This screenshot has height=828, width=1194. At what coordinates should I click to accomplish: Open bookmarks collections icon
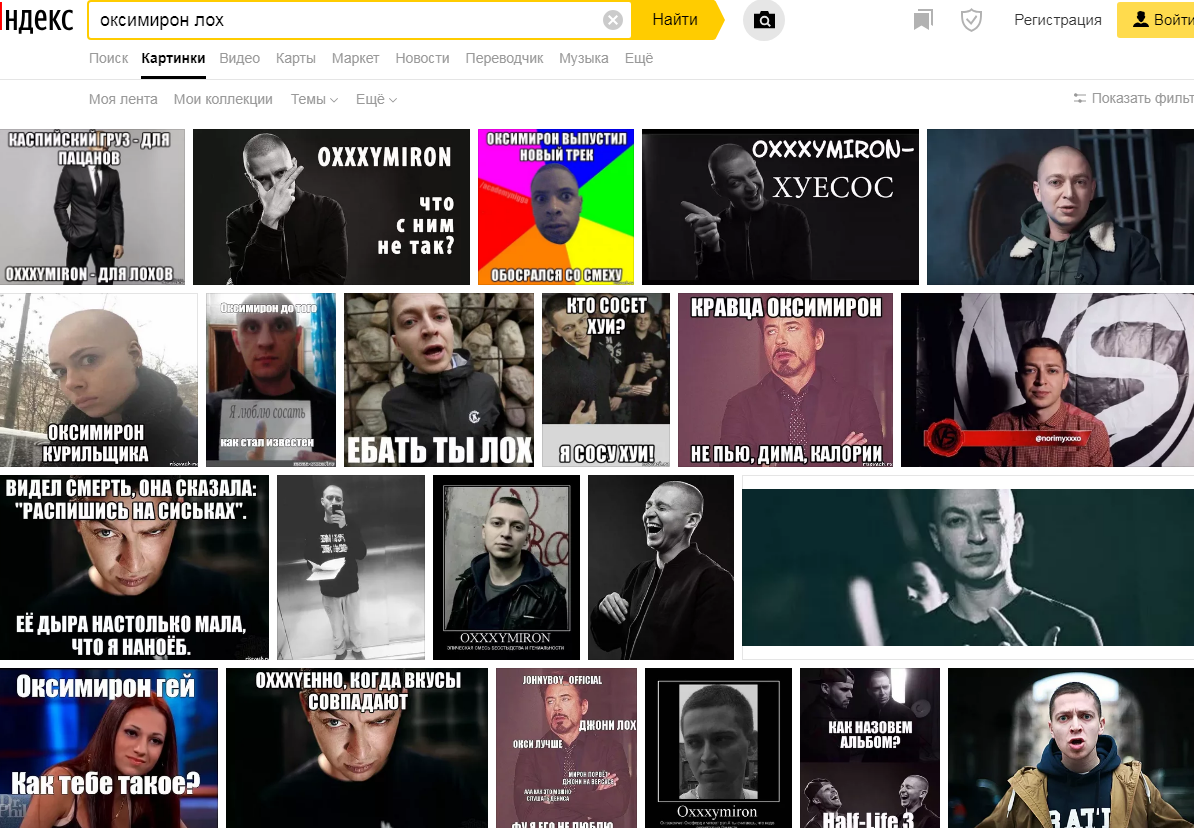pyautogui.click(x=923, y=20)
